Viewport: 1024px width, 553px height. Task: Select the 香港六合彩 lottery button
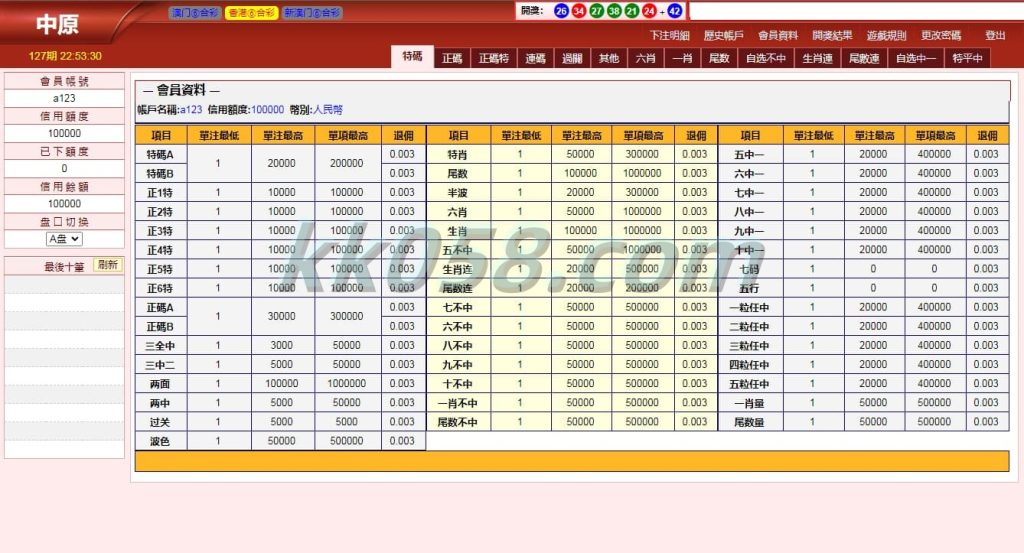tap(251, 13)
